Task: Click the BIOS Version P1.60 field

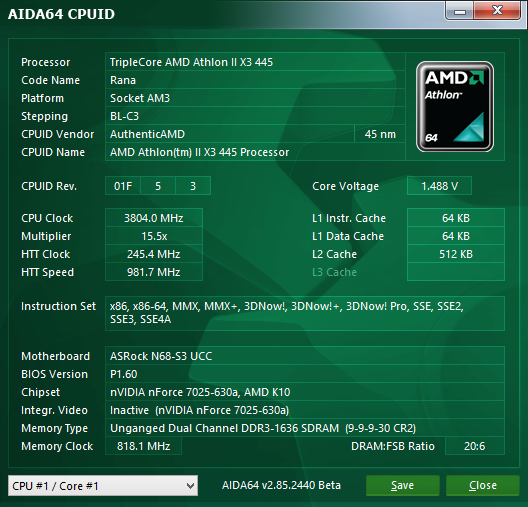Action: 305,374
